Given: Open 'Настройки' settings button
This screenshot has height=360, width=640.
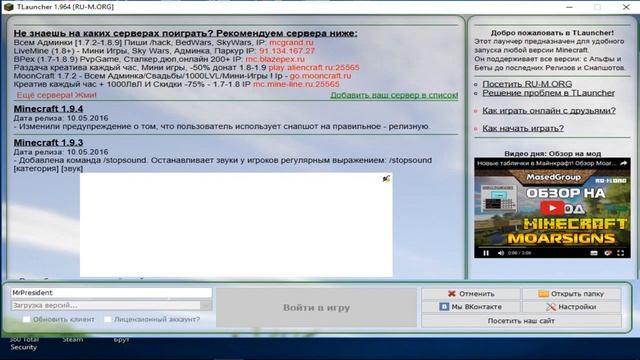Looking at the screenshot, I should pos(571,307).
